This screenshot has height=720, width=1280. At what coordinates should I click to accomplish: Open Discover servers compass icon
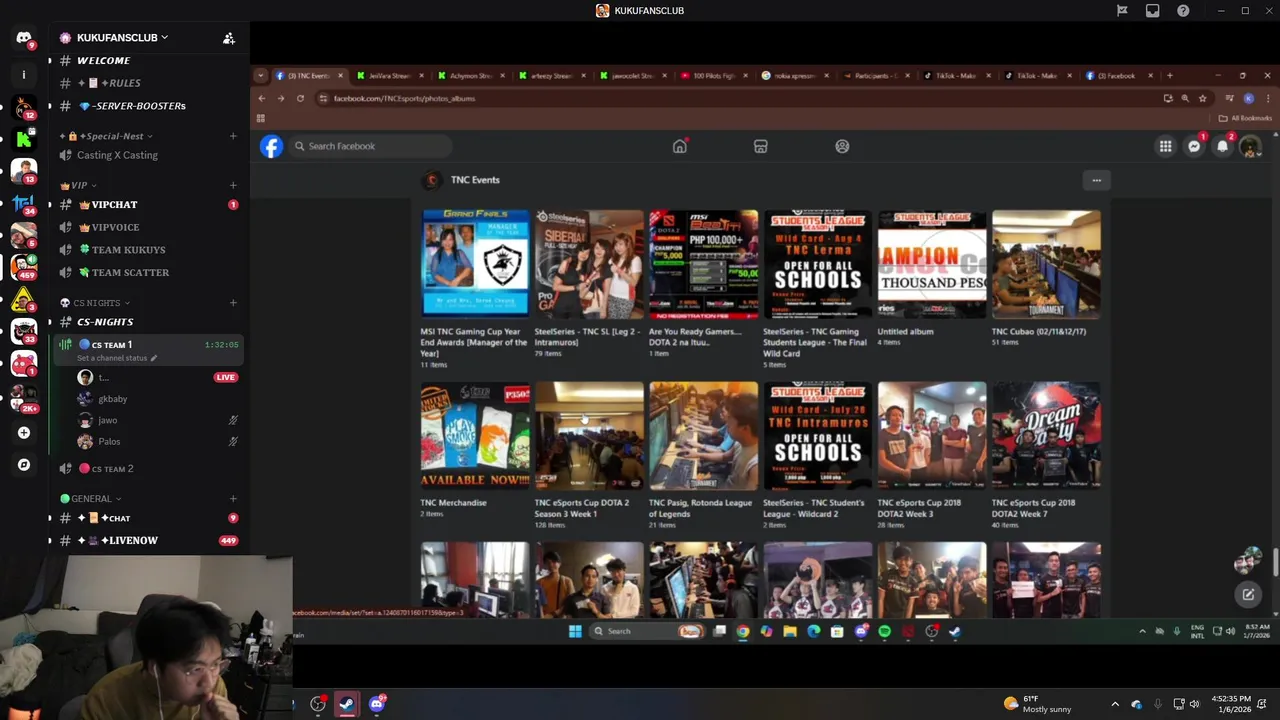coord(24,465)
